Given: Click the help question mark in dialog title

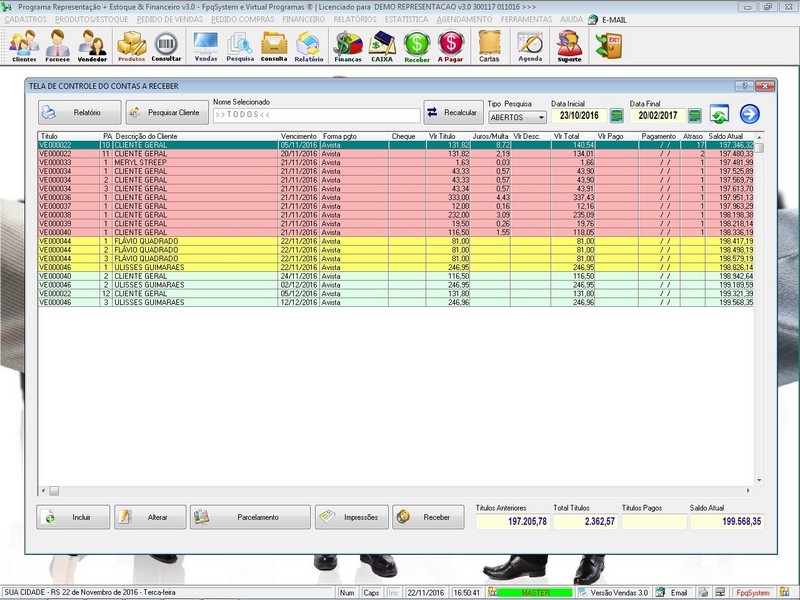Looking at the screenshot, I should pyautogui.click(x=744, y=86).
